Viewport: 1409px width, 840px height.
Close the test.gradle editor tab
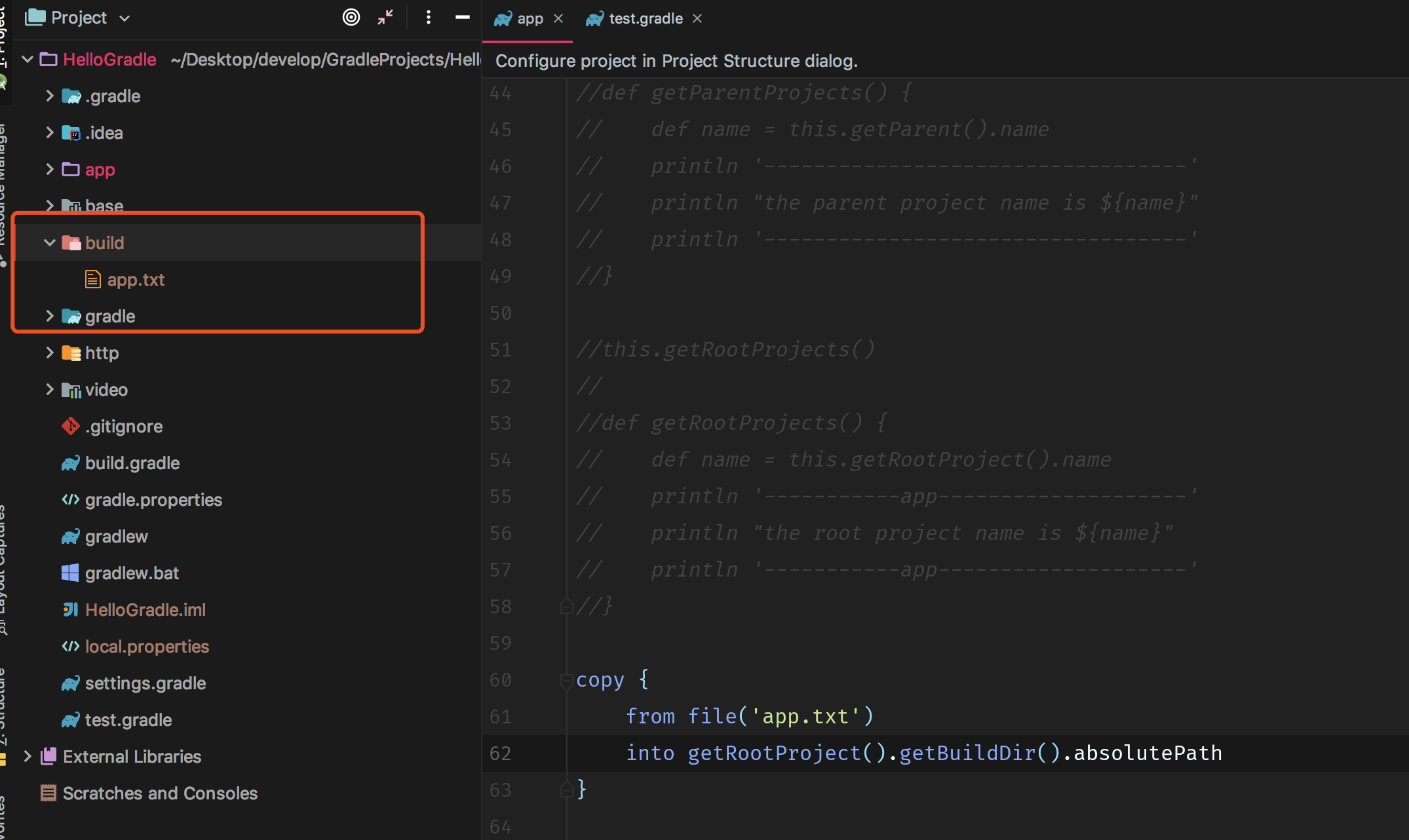tap(697, 19)
